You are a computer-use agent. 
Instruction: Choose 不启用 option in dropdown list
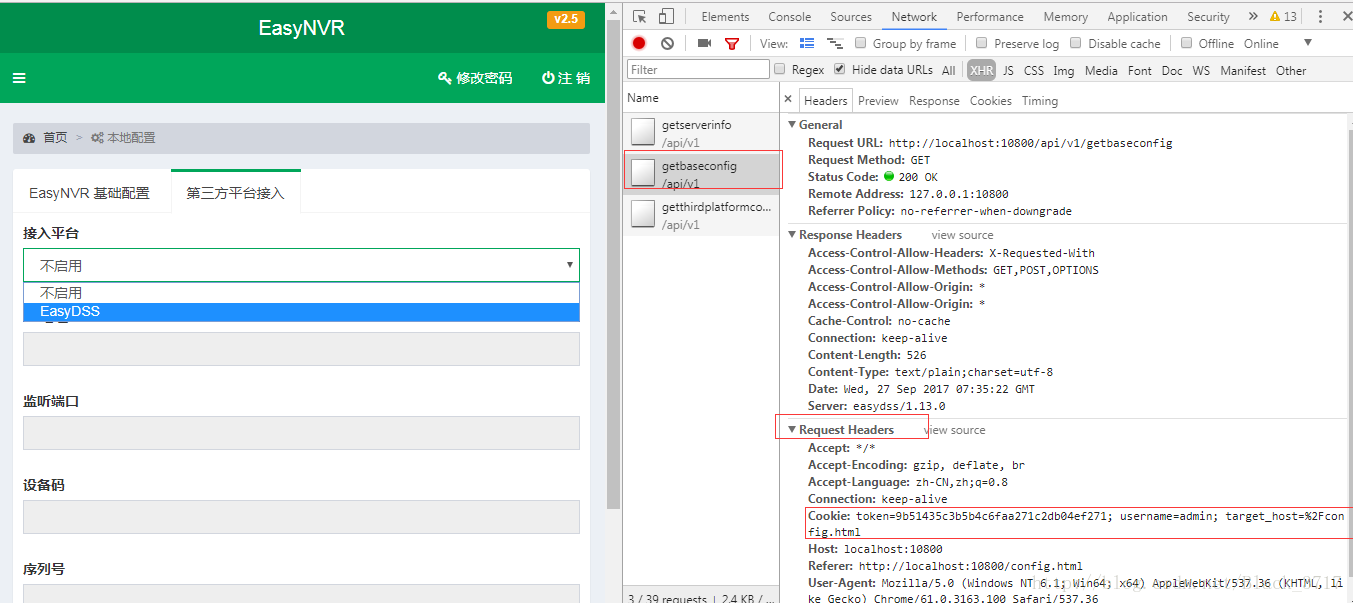301,293
